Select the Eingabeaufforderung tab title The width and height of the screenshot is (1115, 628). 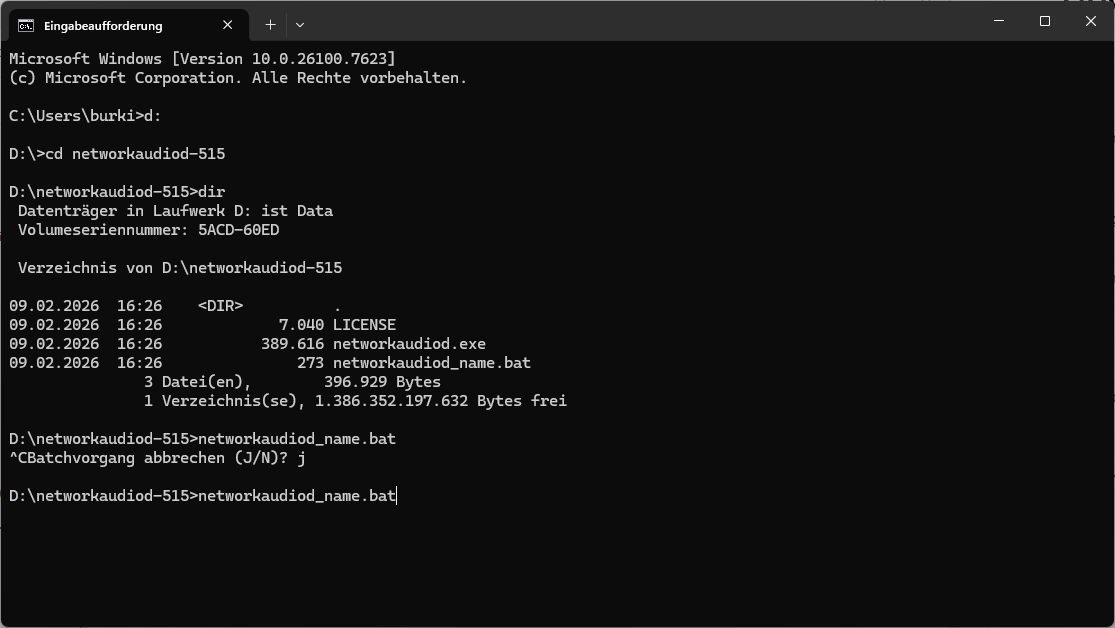[103, 25]
